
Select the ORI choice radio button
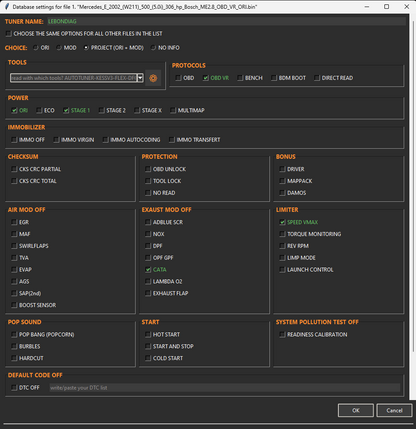36,48
